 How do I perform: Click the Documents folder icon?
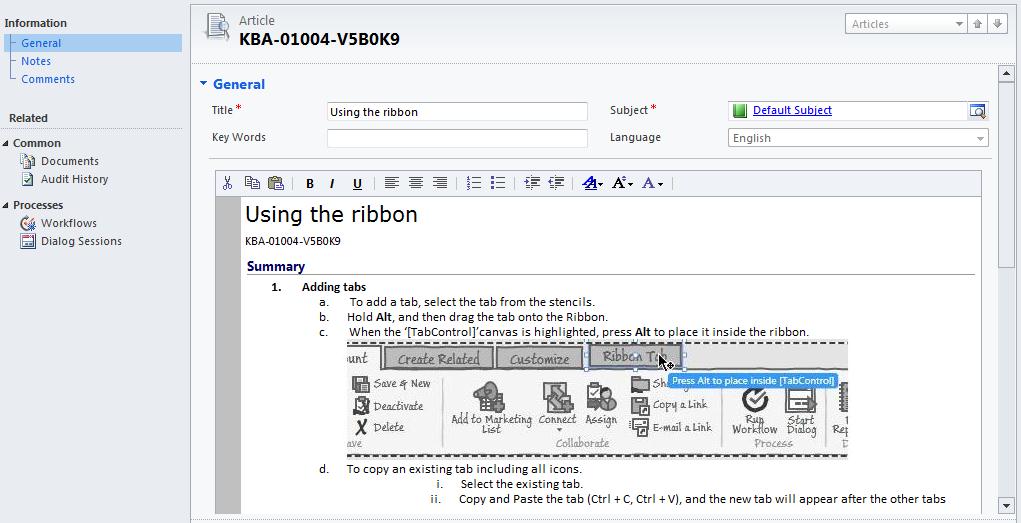click(27, 161)
